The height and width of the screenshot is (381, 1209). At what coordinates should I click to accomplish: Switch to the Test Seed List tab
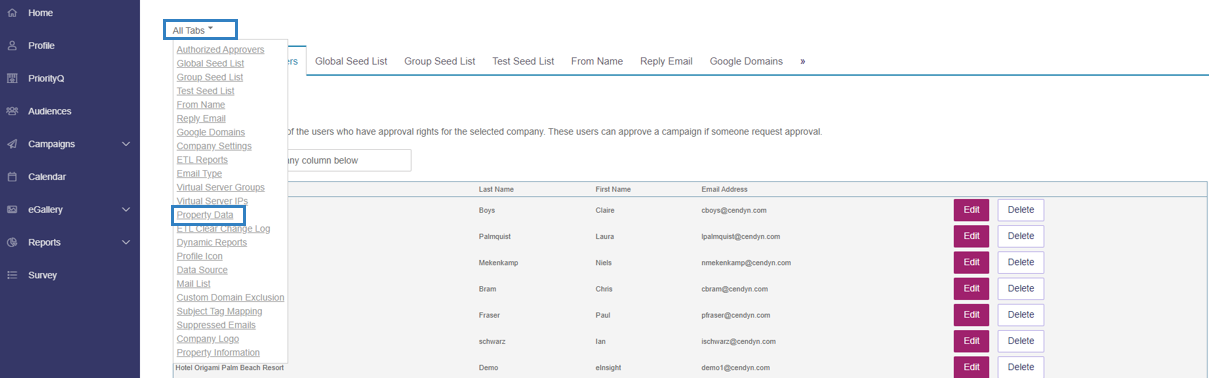(x=523, y=61)
